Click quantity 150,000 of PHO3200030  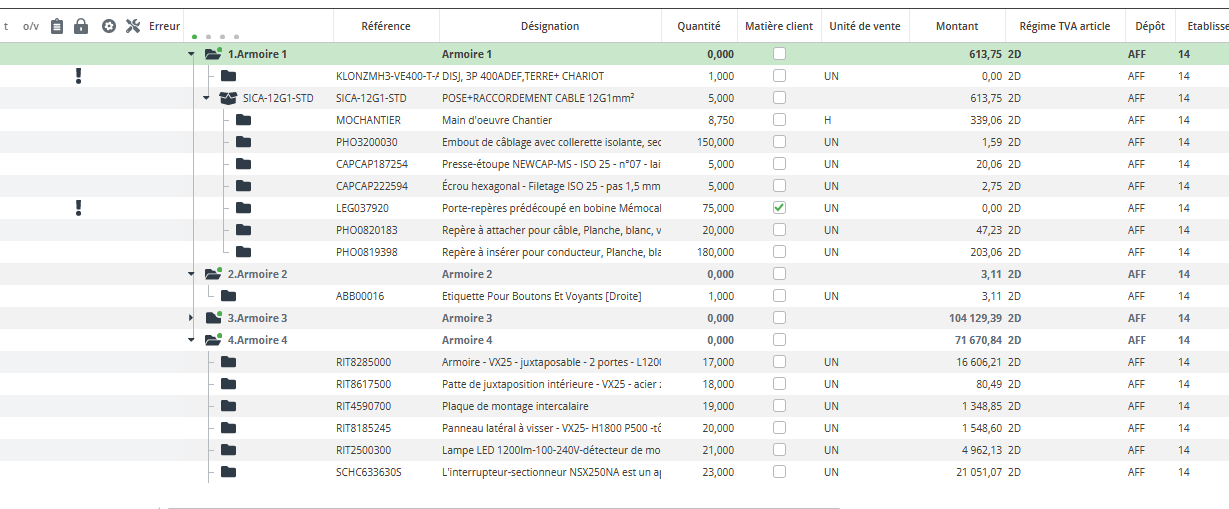tap(715, 142)
